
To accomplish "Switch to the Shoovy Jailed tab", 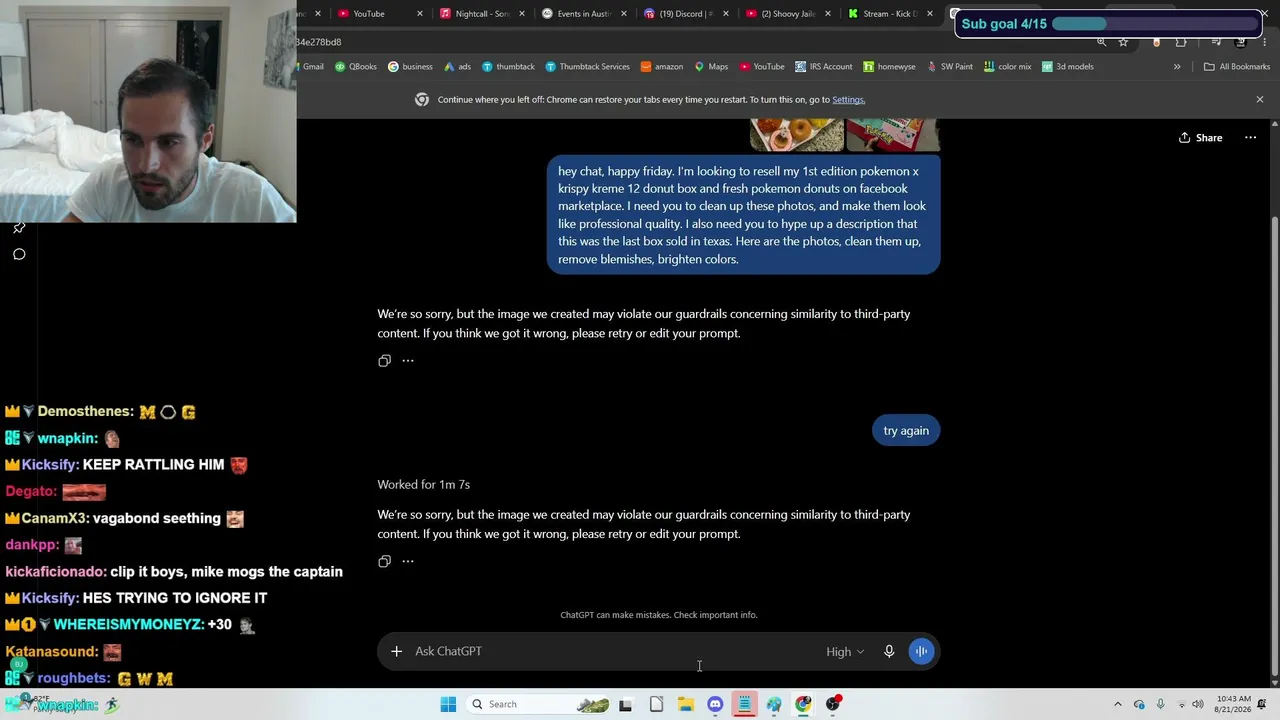I will click(x=788, y=14).
